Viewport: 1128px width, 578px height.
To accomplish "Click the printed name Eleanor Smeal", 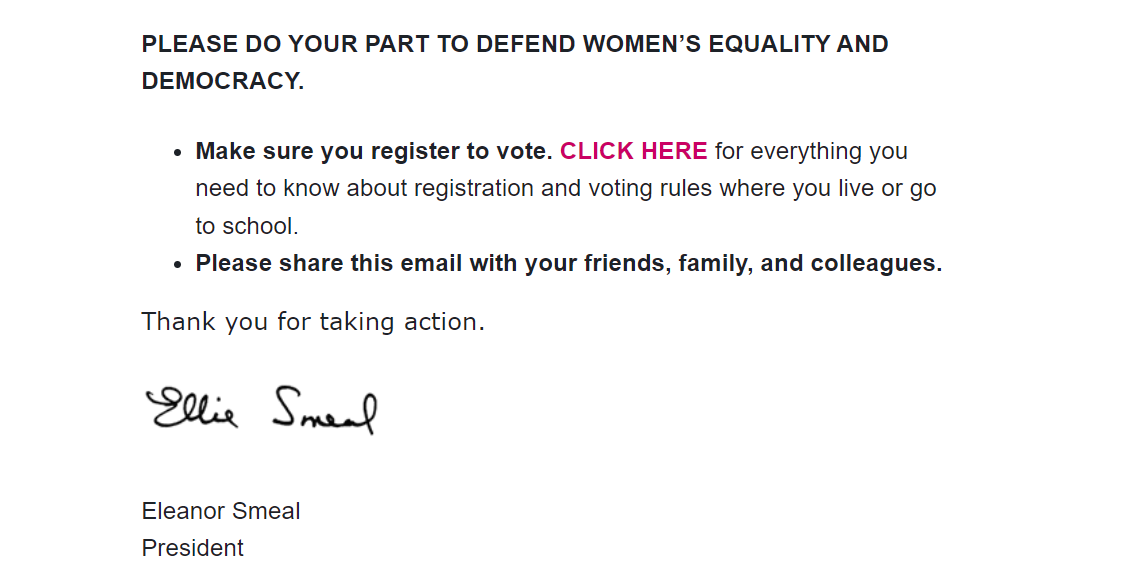I will (x=221, y=511).
